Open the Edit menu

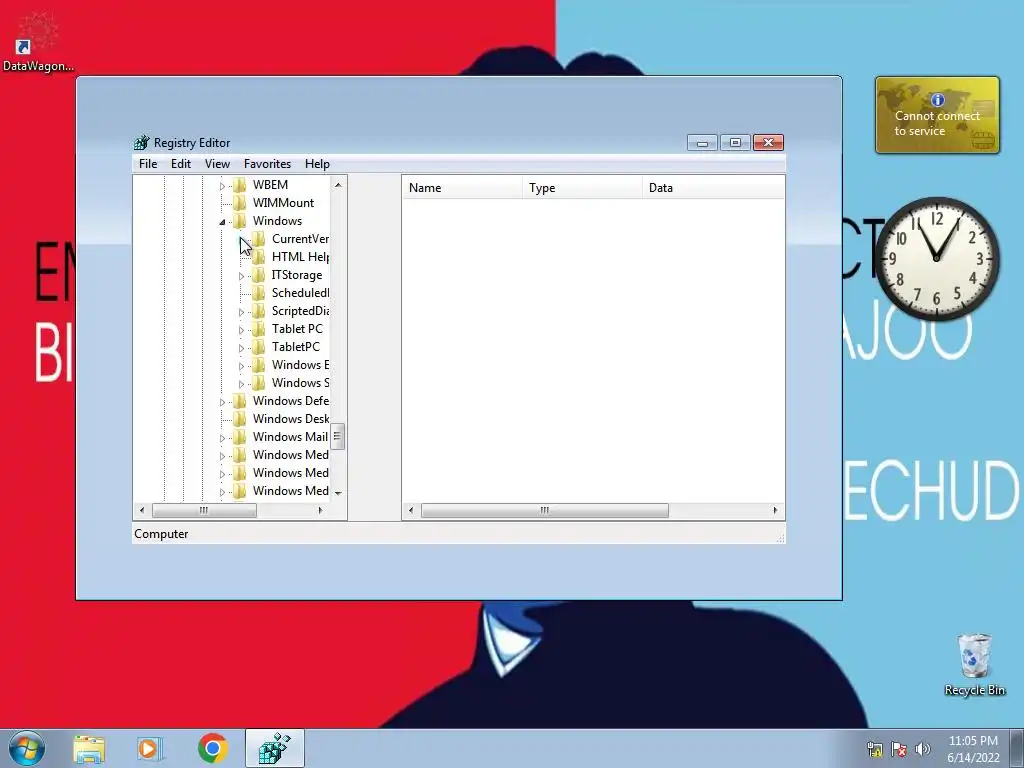coord(181,164)
